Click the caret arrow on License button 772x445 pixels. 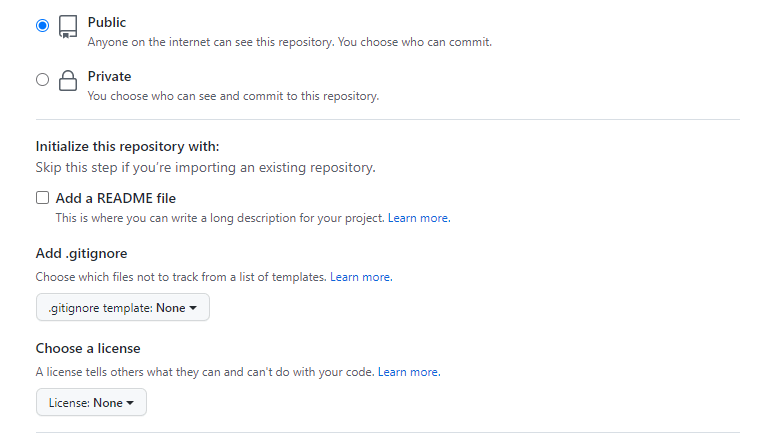pos(131,403)
